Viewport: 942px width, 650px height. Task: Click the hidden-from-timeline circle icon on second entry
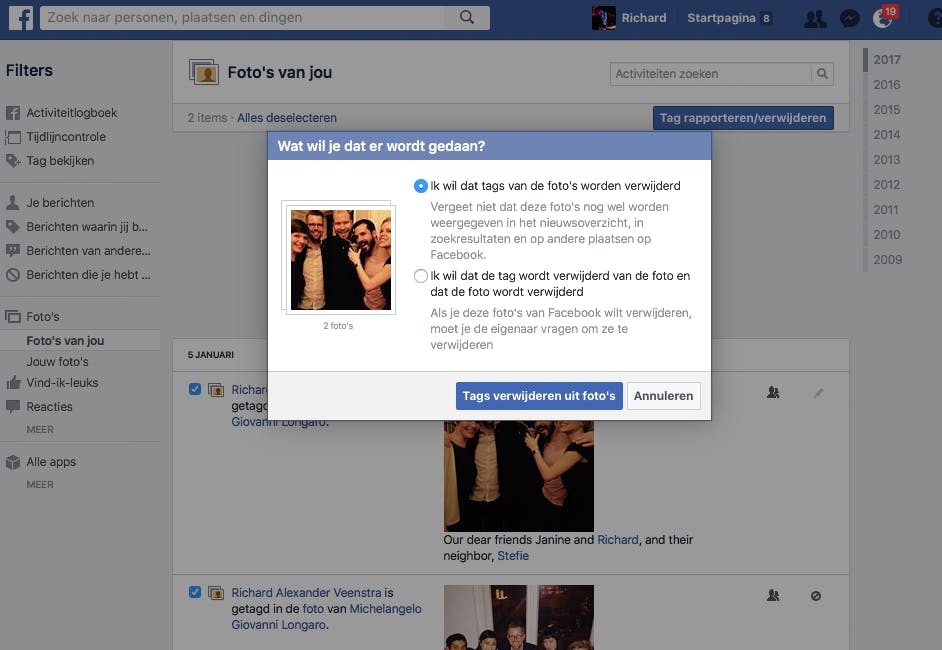(x=816, y=596)
